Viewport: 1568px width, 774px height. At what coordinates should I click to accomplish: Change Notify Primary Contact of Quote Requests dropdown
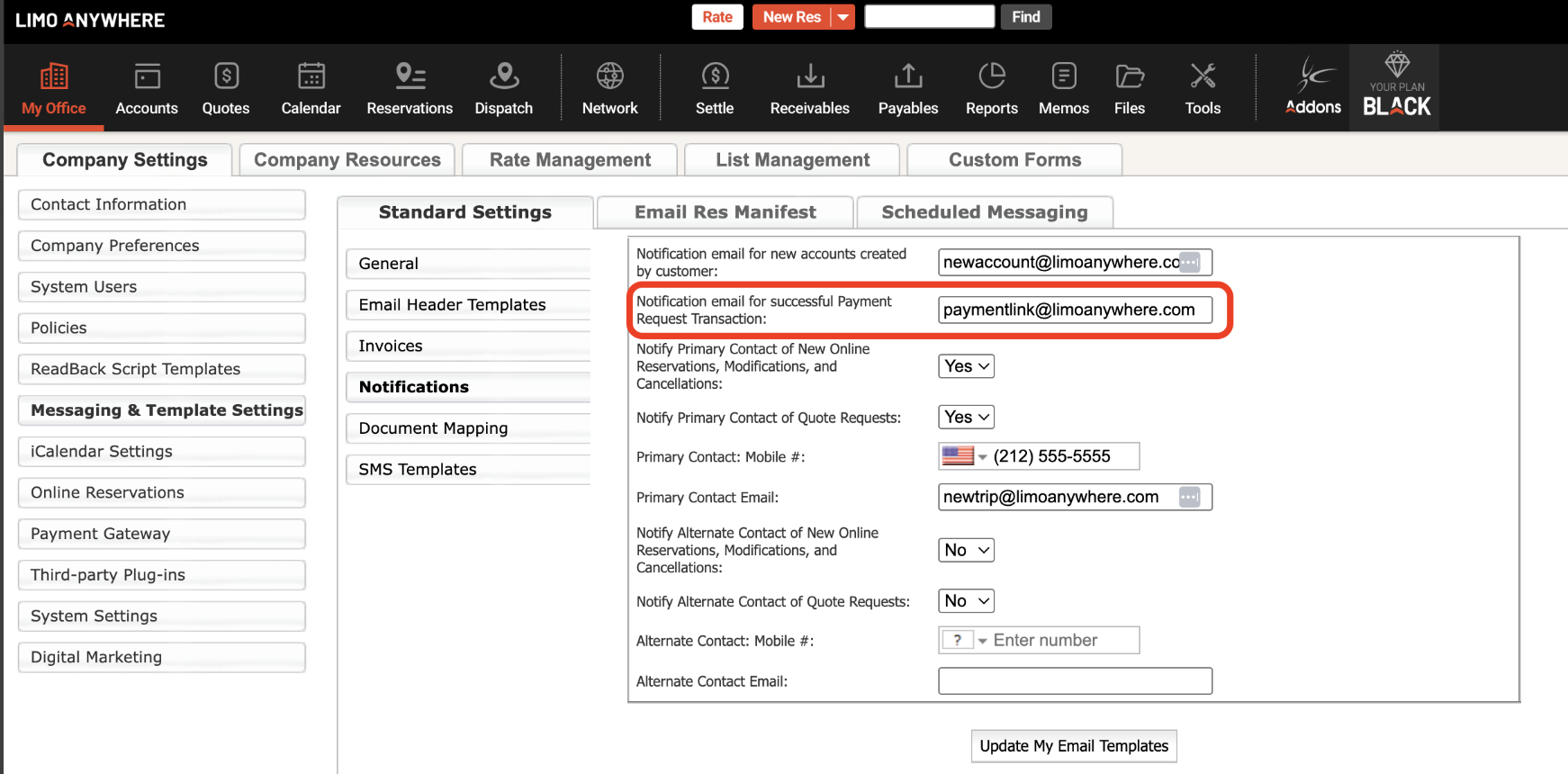[967, 417]
